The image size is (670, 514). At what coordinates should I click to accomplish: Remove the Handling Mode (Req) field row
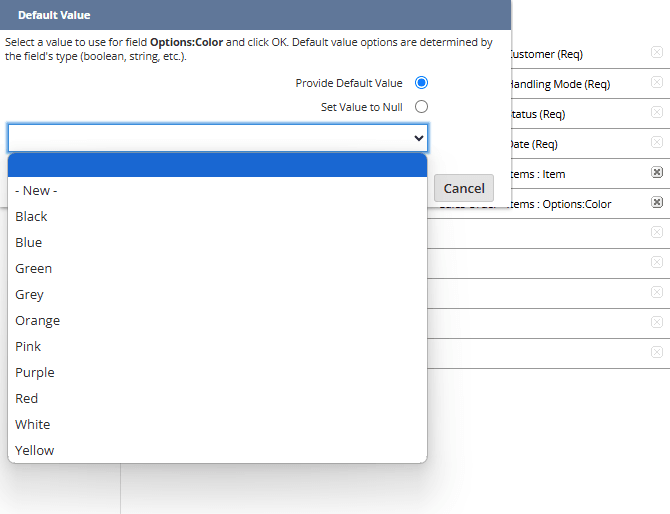[657, 82]
